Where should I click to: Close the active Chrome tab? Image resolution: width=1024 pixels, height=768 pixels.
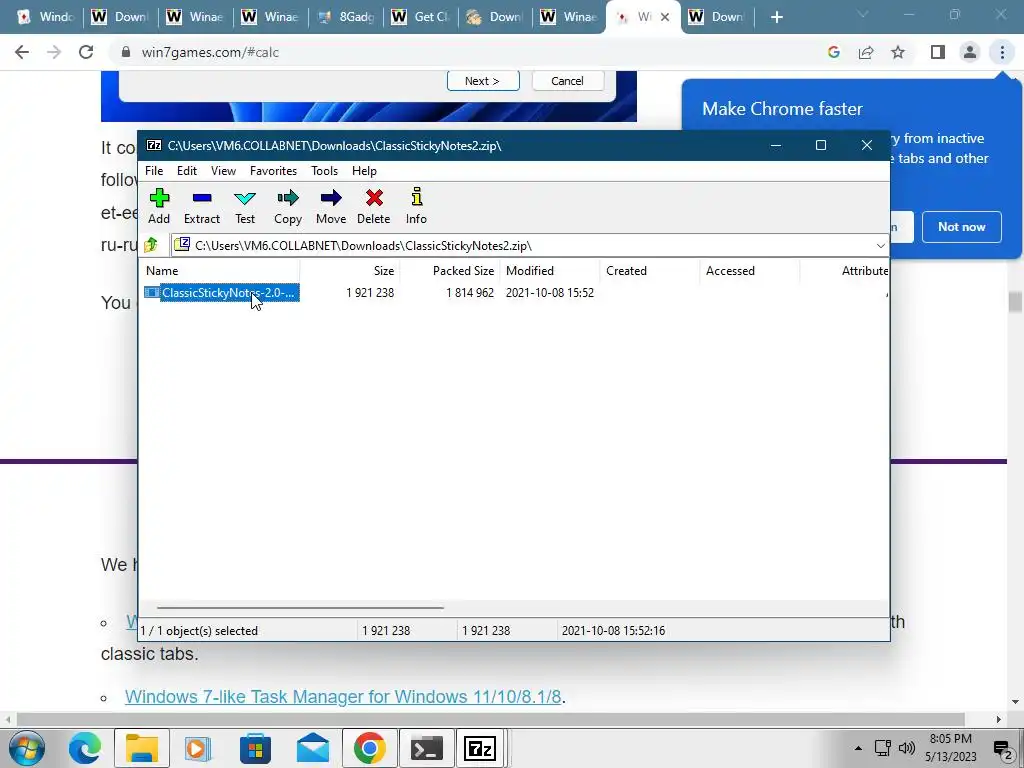coord(665,17)
